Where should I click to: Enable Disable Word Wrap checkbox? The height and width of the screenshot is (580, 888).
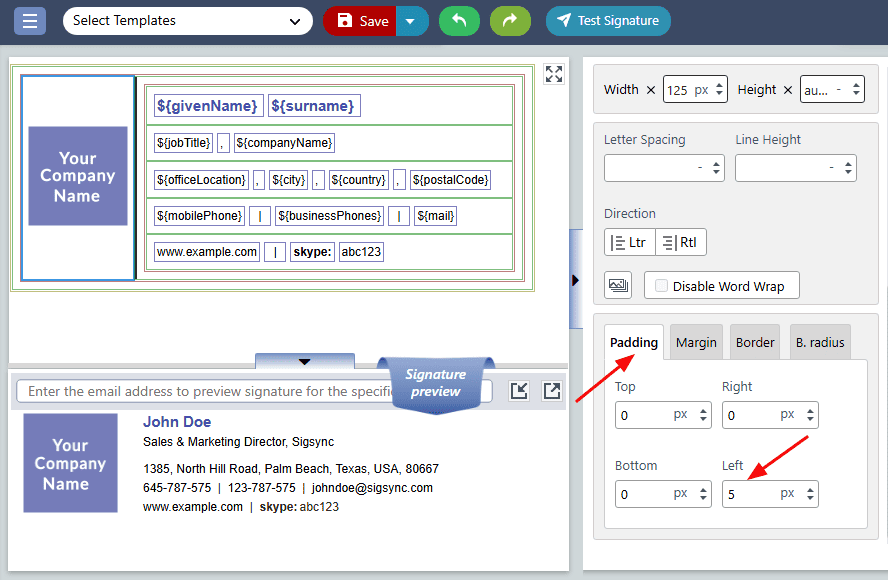(x=661, y=286)
